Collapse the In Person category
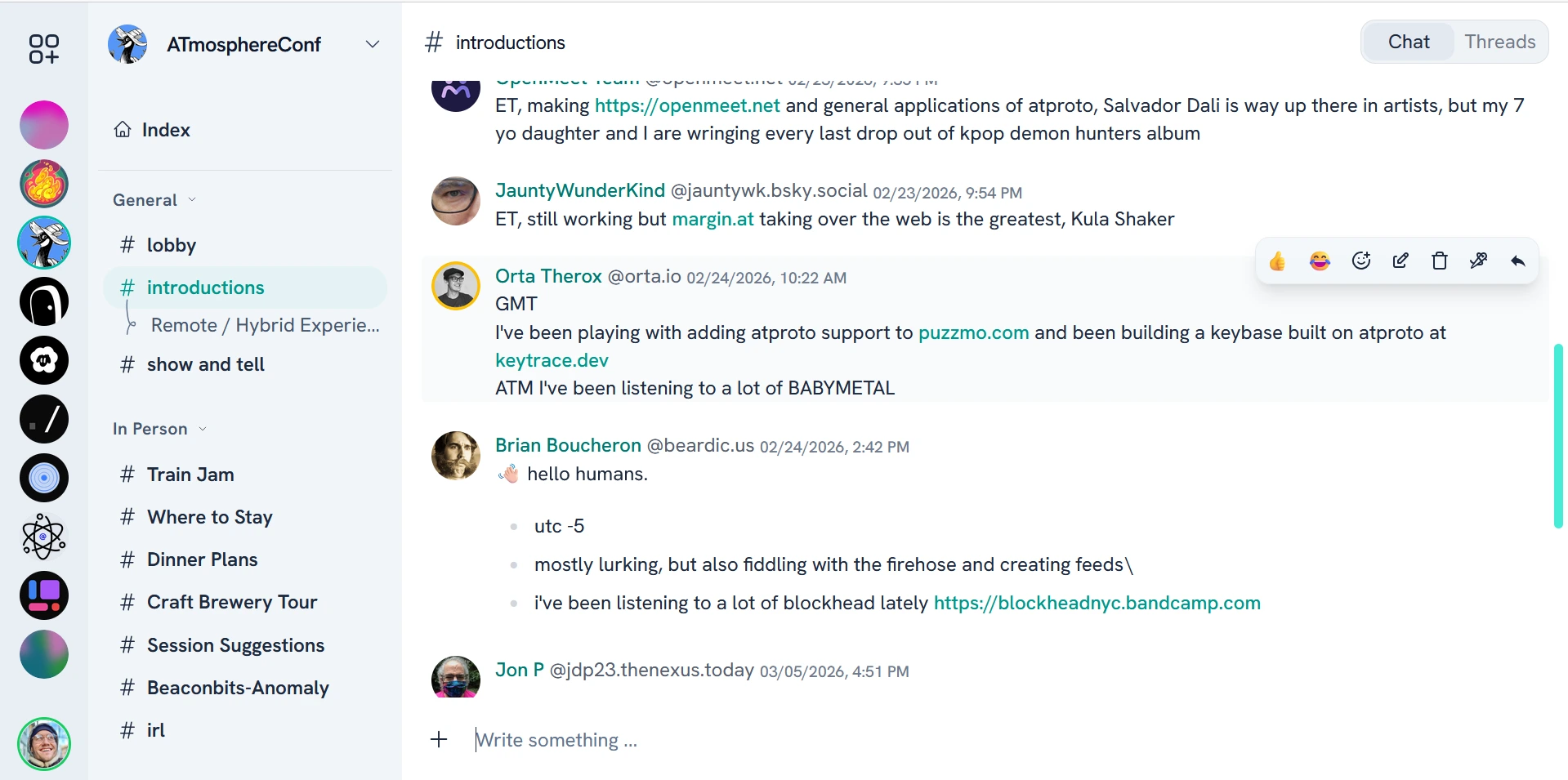Screen dimensions: 1568x780 [x=203, y=429]
